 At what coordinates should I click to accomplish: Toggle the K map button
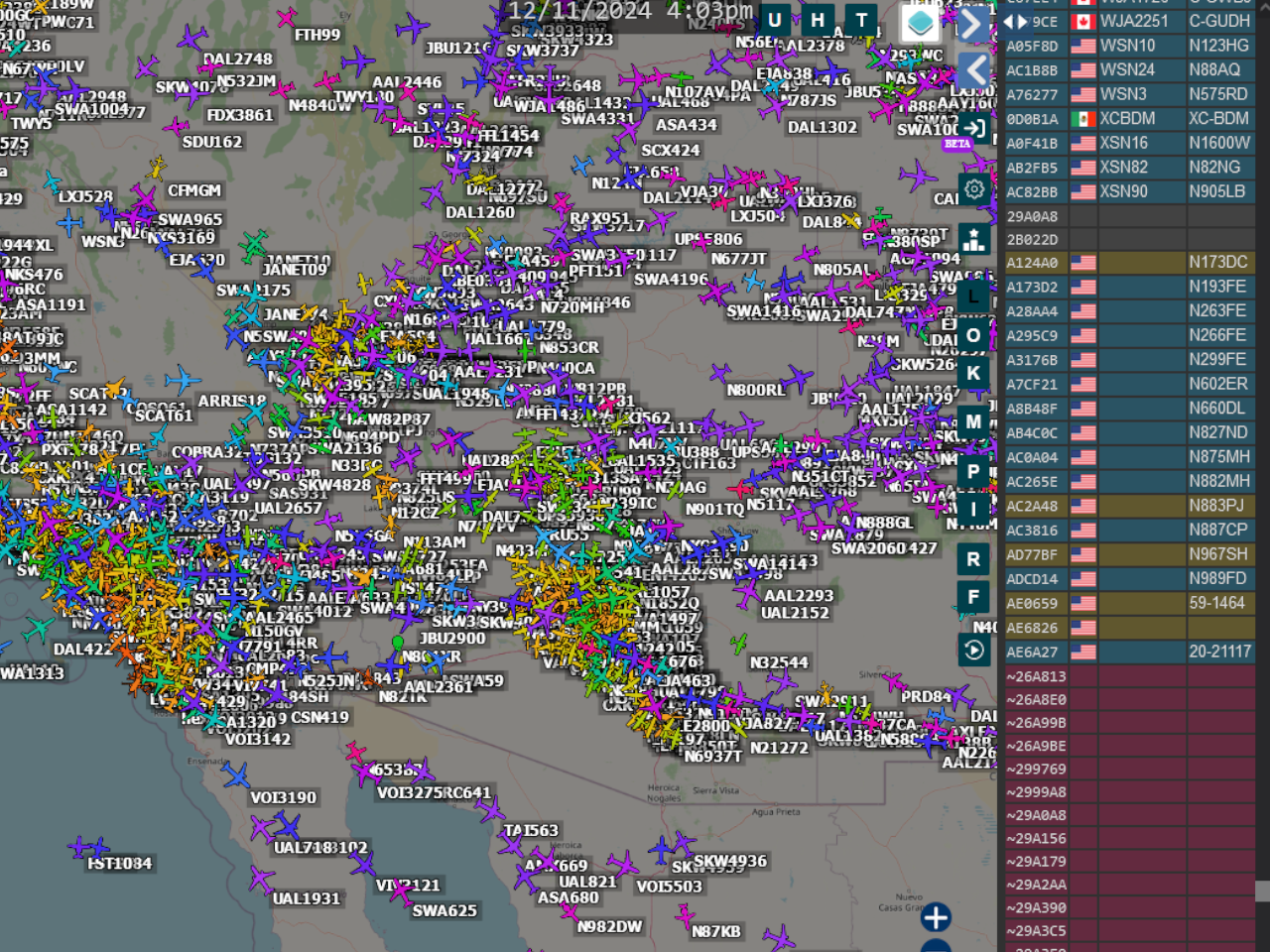click(973, 374)
